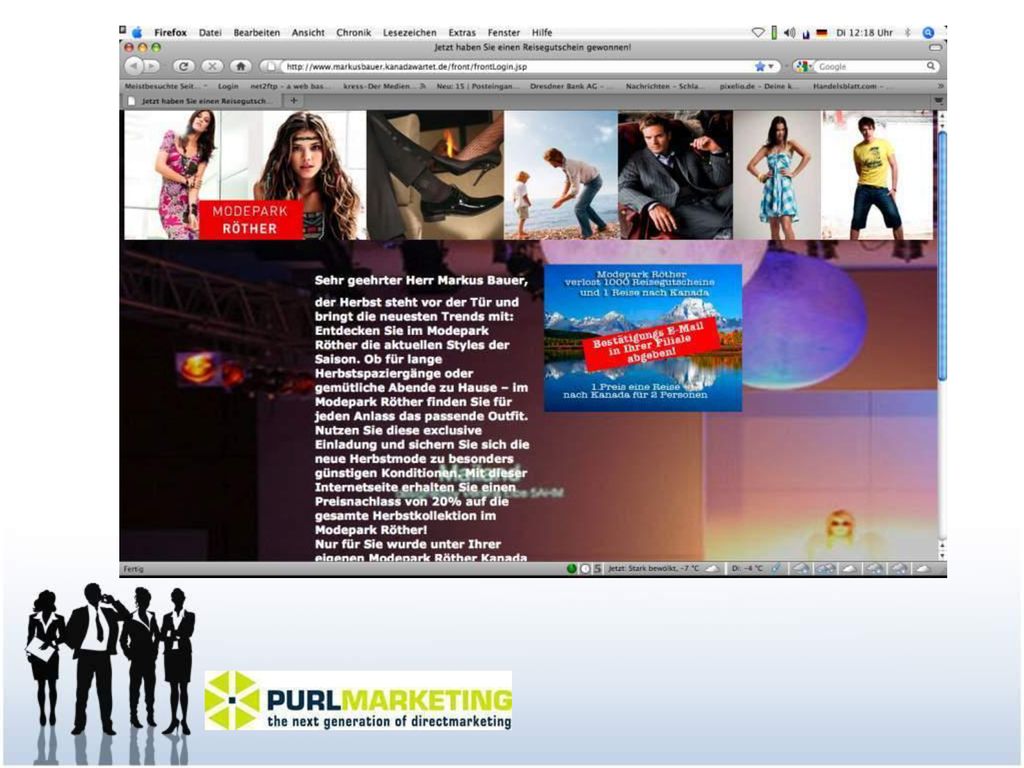
Task: Stop loading with the X button
Action: click(x=212, y=66)
